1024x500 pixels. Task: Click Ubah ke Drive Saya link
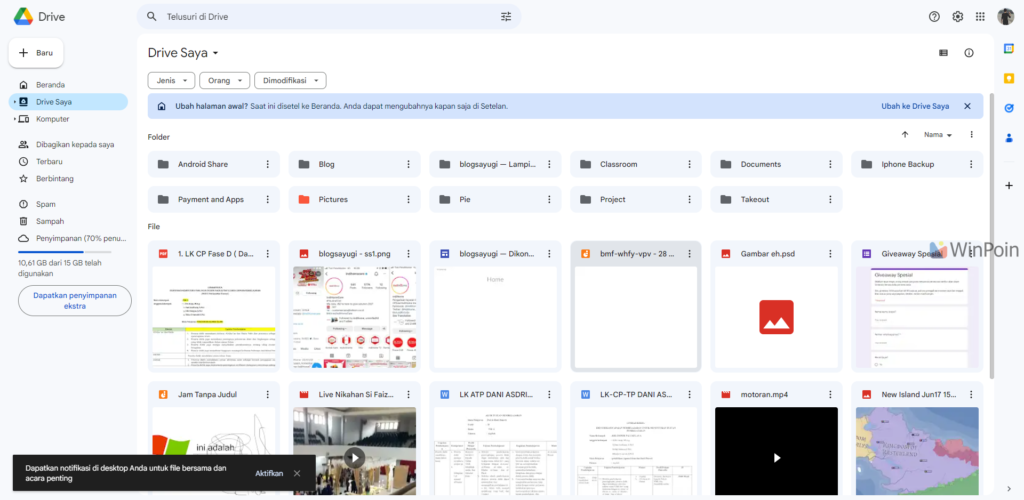point(914,106)
